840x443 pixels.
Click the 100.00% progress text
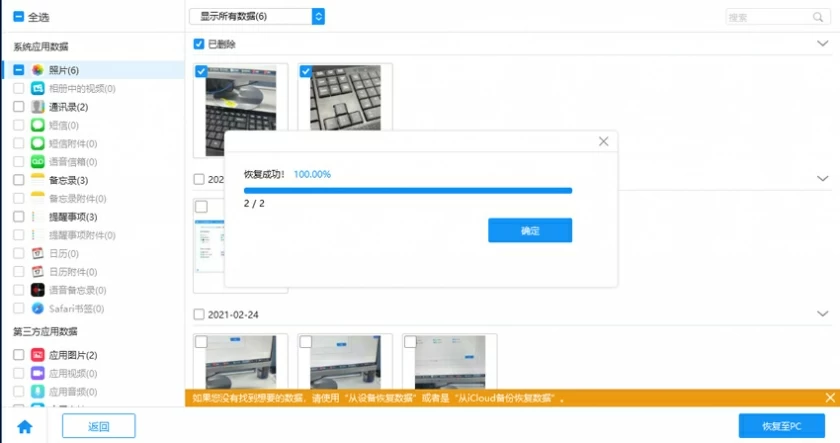click(x=312, y=174)
